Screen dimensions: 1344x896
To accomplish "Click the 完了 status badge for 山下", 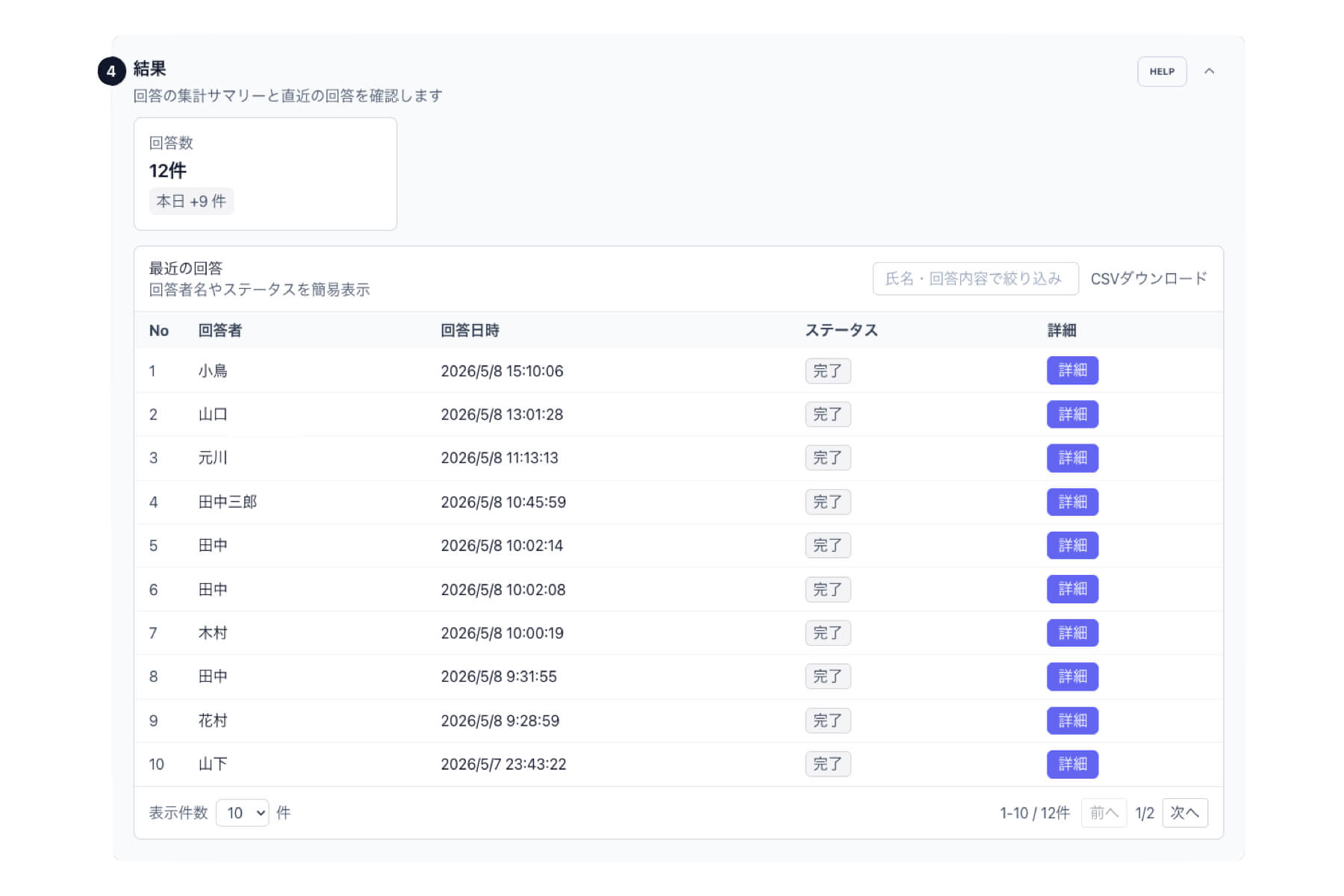I will 827,764.
